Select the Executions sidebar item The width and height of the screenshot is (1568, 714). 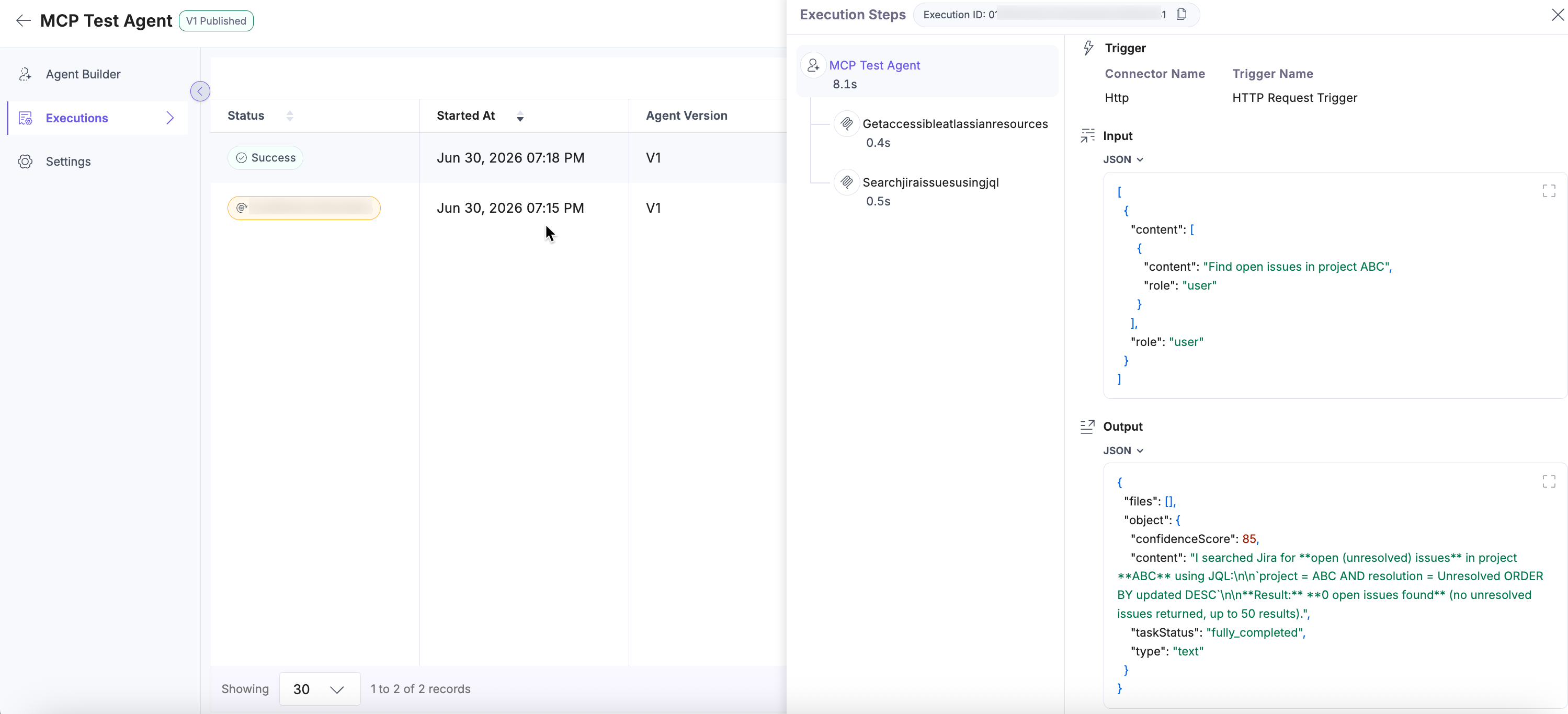pos(97,118)
